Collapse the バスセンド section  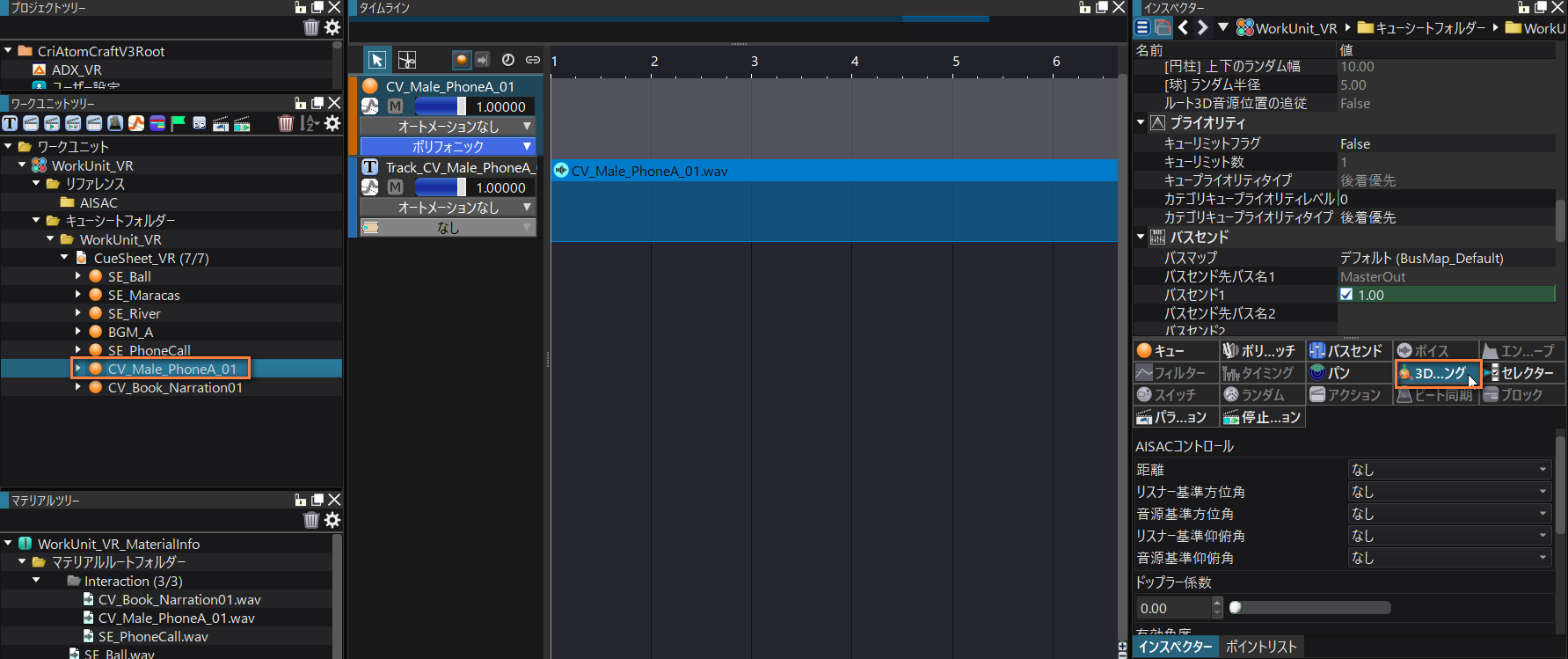[1141, 237]
